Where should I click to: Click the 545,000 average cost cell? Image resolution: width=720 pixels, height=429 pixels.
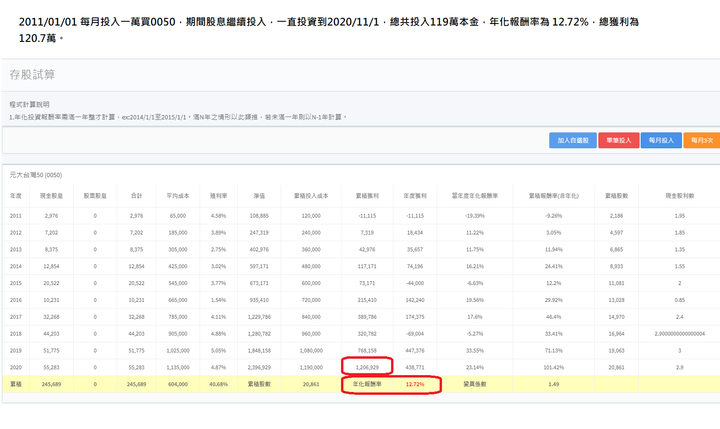click(178, 283)
